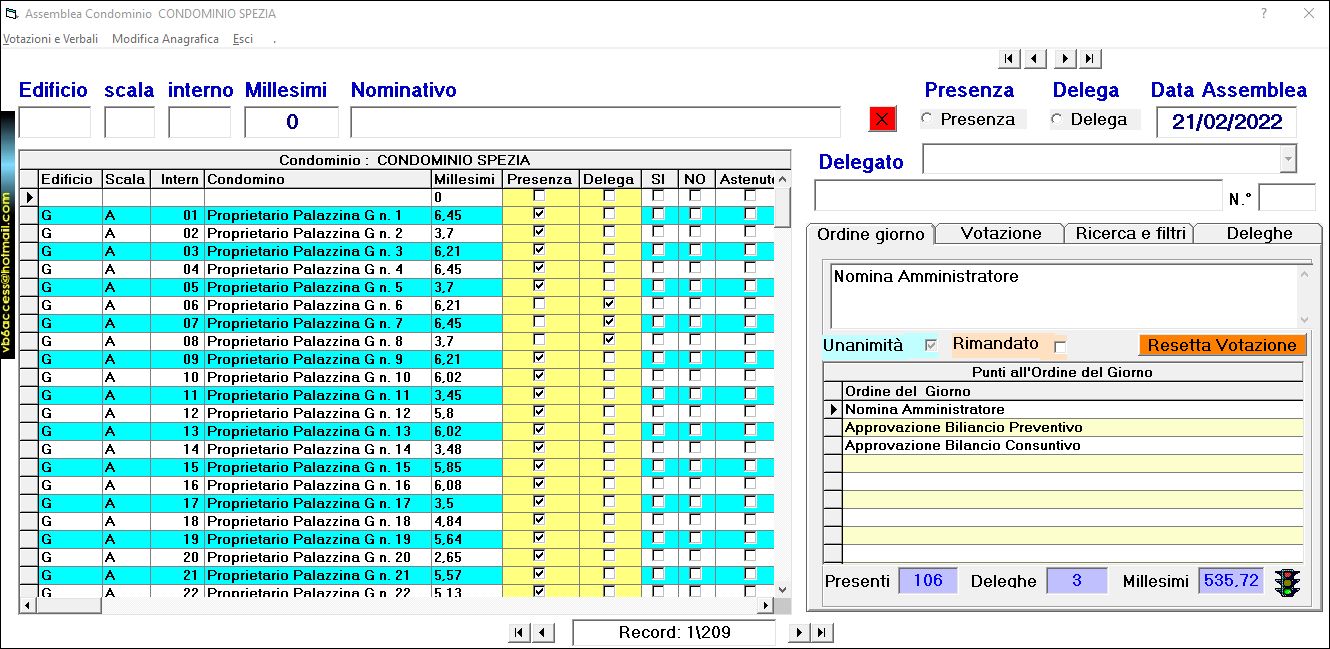Click the Condomino column header
1330x649 pixels.
317,179
